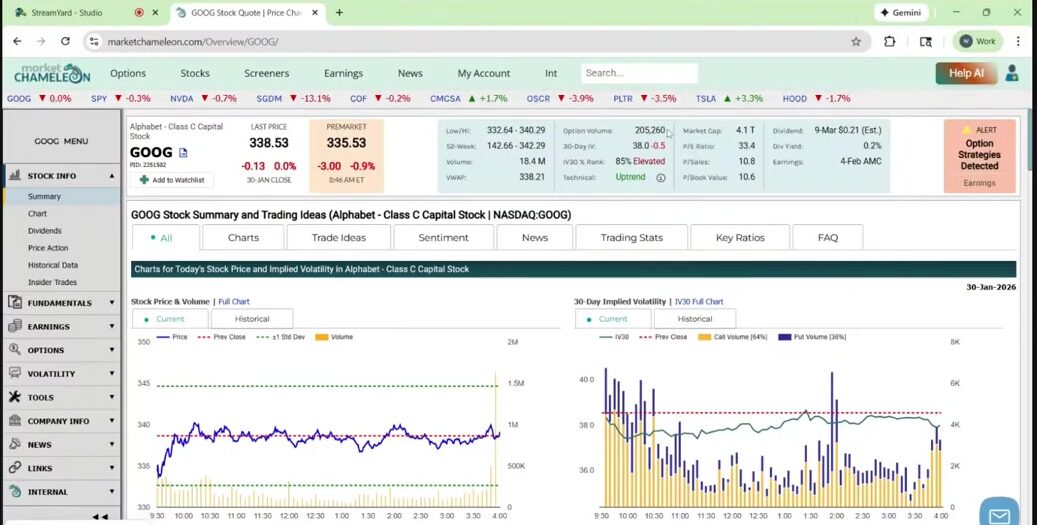Select Current under 30-Day Implied Volatility
Screen dimensions: 1037x525
tap(613, 319)
